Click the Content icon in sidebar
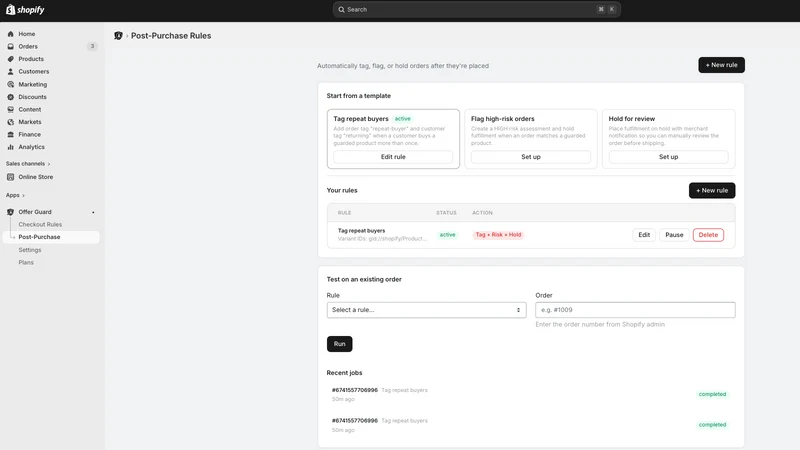Viewport: 800px width, 450px height. 10,109
